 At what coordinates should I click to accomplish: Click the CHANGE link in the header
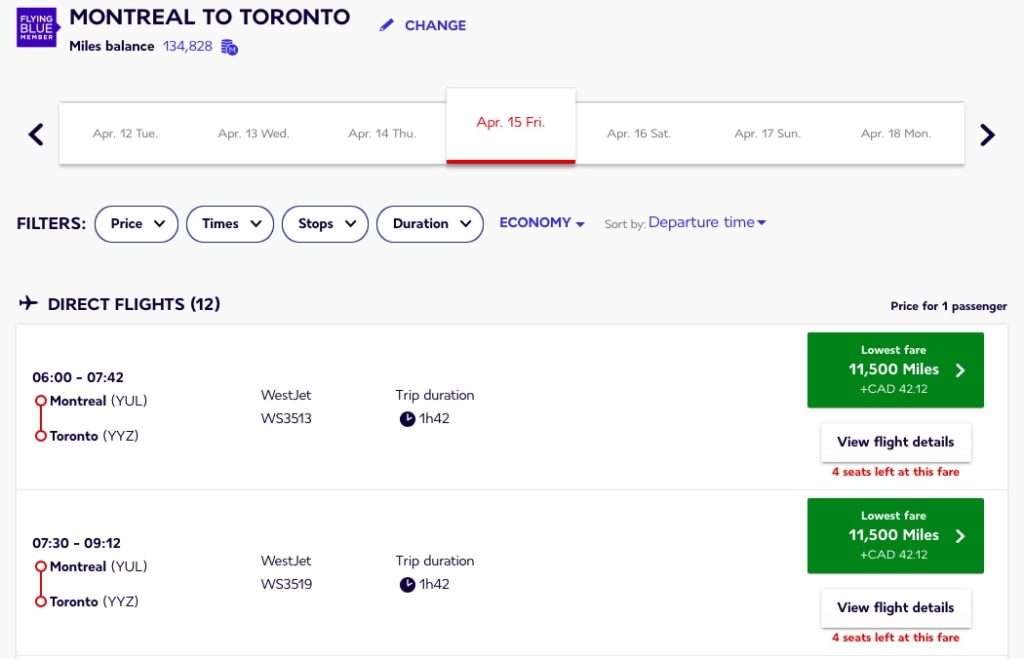point(434,25)
